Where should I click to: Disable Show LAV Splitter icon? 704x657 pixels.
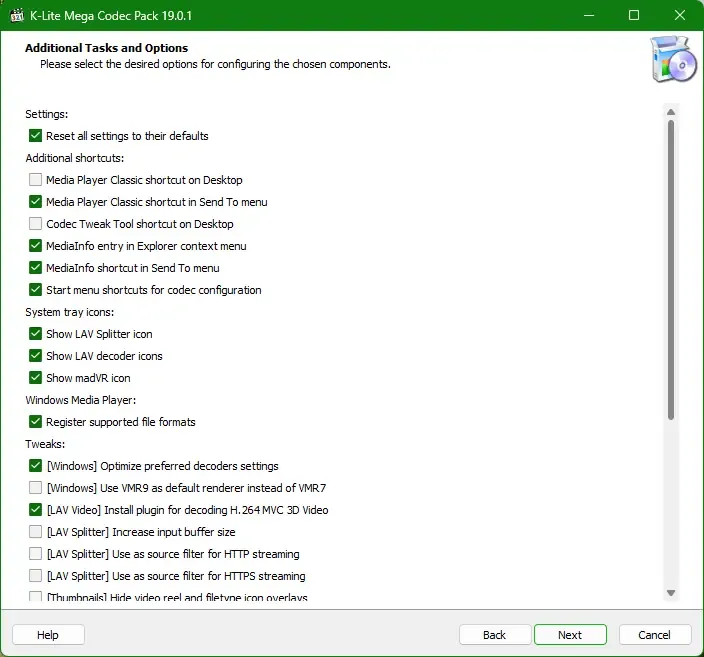35,334
